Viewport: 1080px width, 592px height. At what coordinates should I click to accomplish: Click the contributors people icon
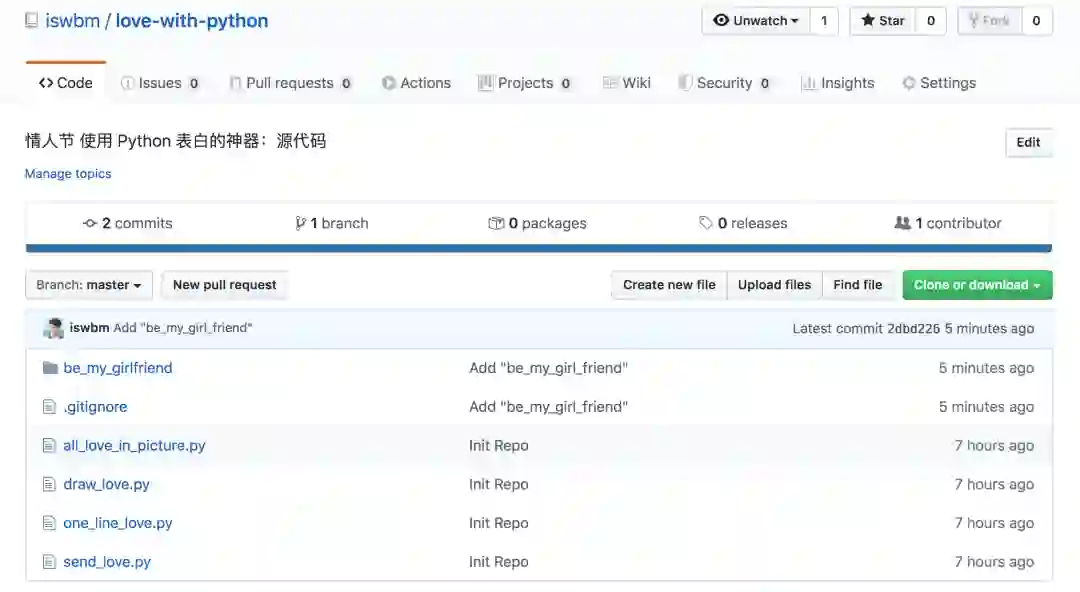(x=902, y=223)
